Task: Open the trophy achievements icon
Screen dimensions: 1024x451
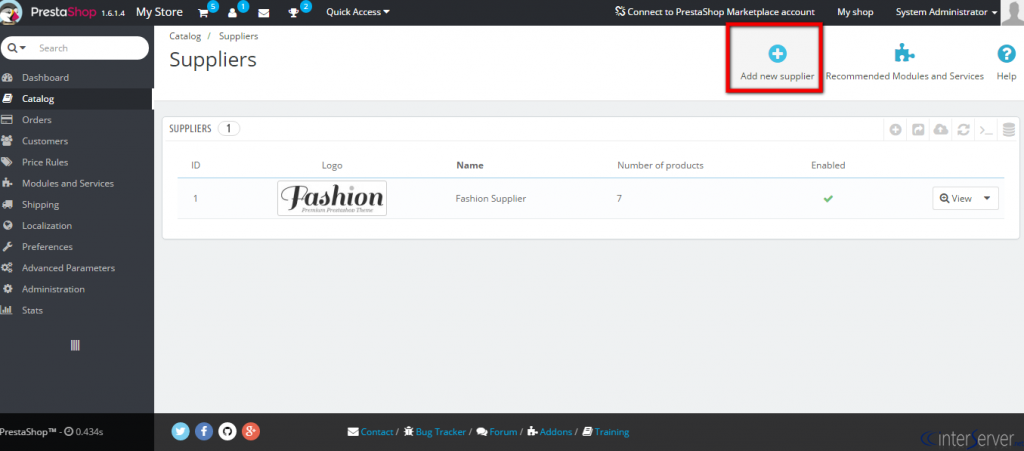Action: tap(293, 12)
